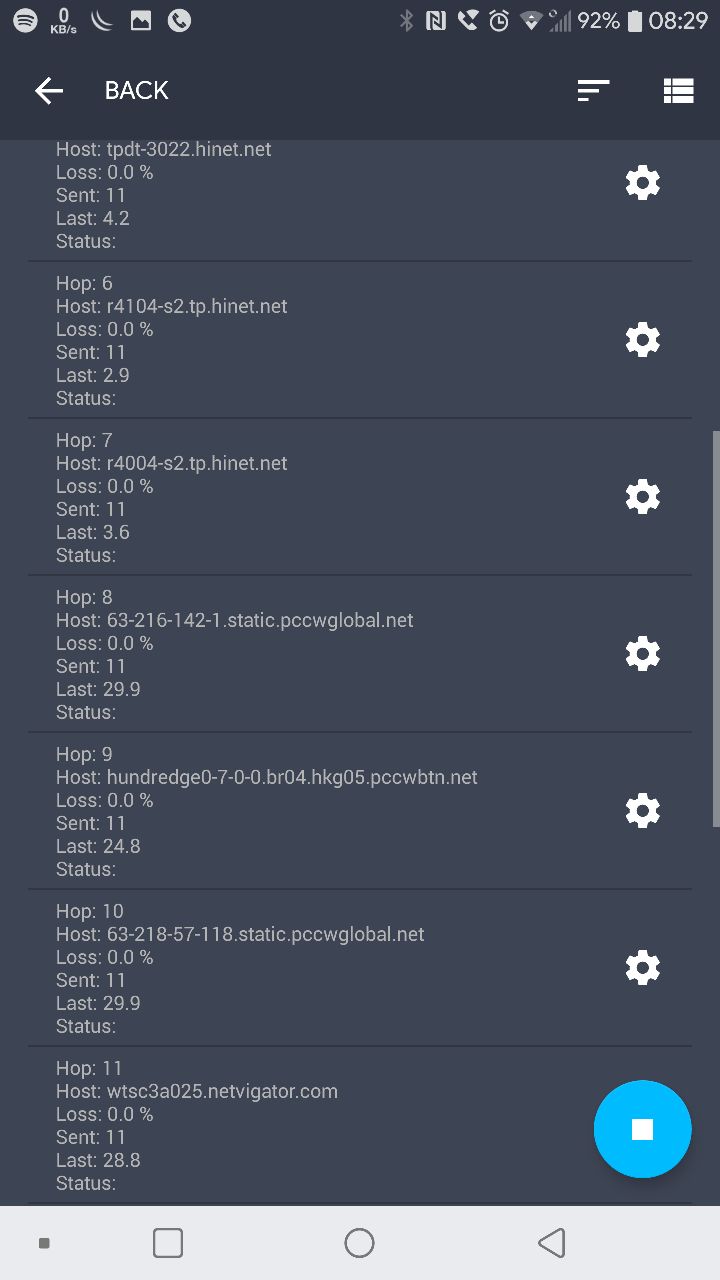Stop the traceroute with blue button
The image size is (720, 1280).
[642, 1129]
